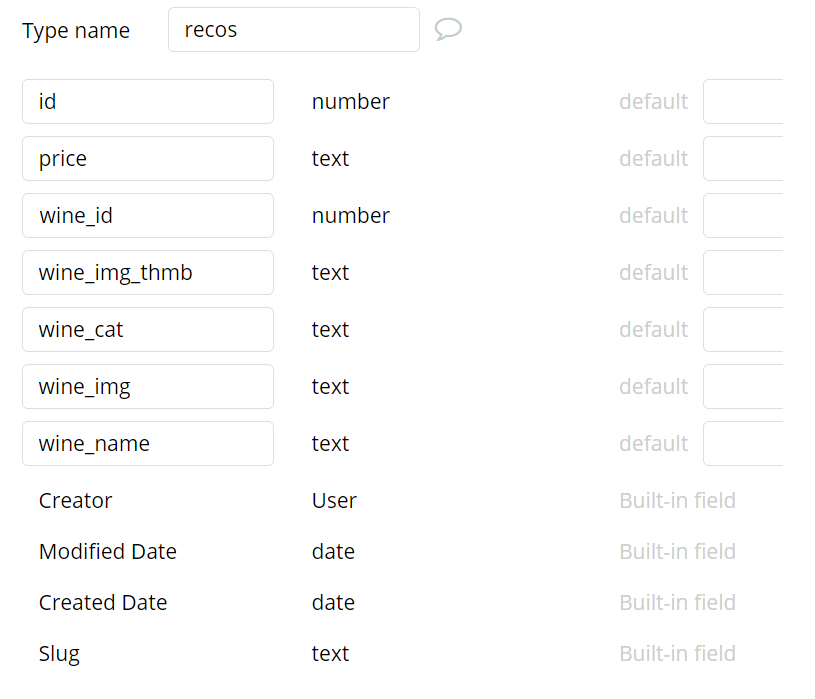815x699 pixels.
Task: Focus default value box for 'wine_img'
Action: pyautogui.click(x=743, y=387)
